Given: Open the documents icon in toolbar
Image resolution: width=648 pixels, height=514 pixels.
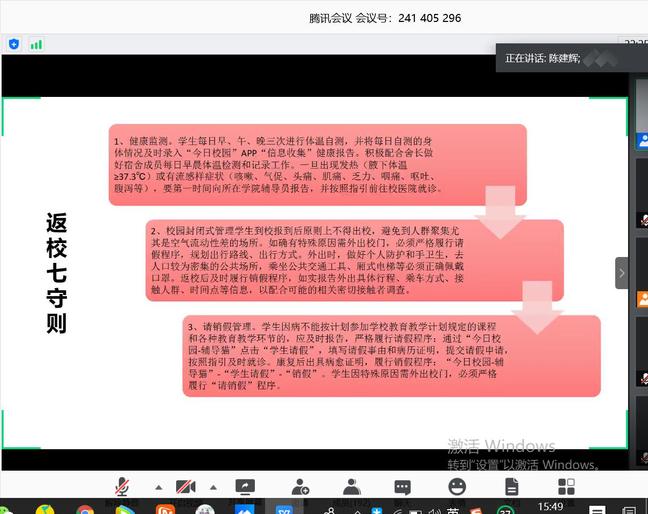Looking at the screenshot, I should coord(512,487).
